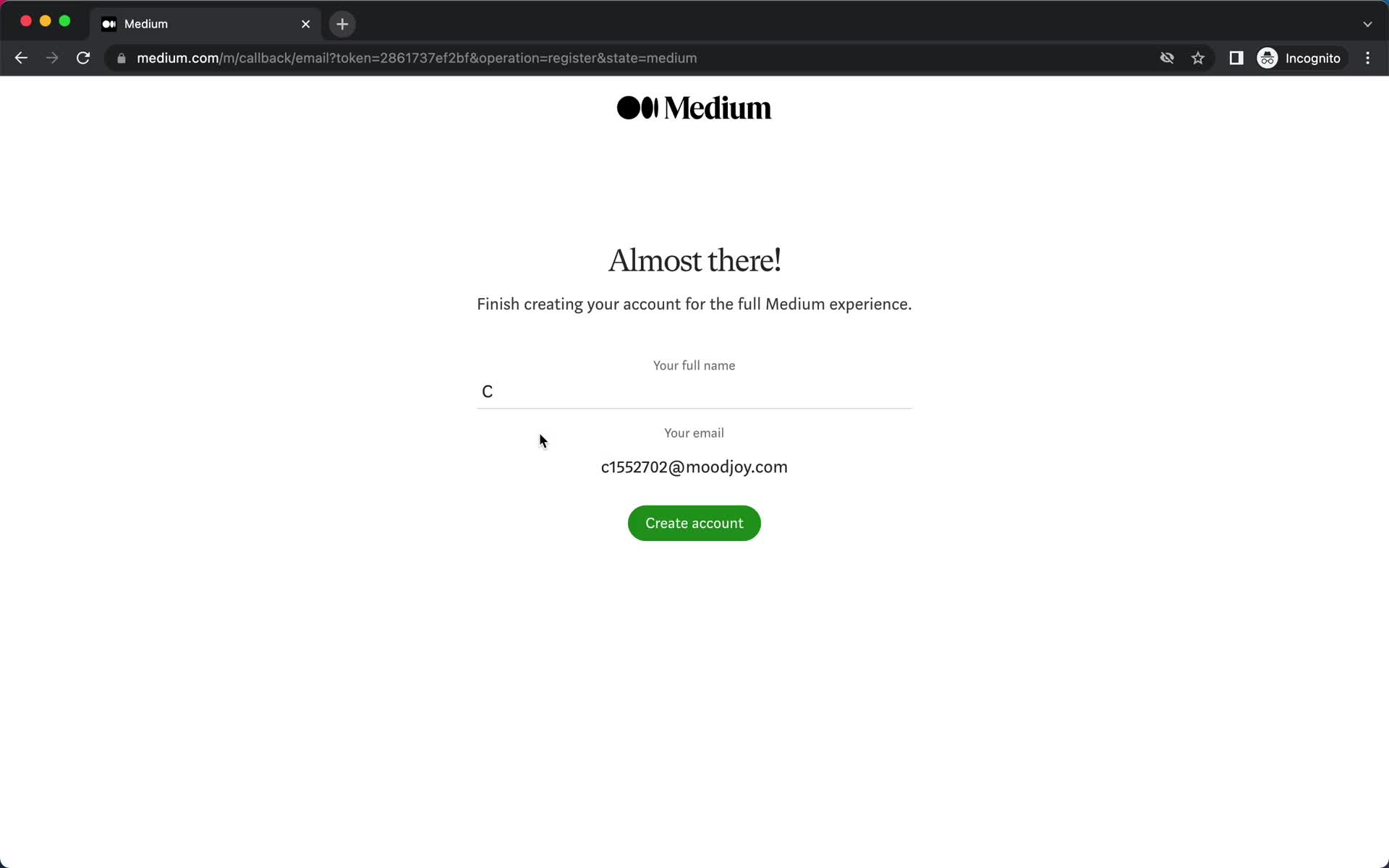Click the split screen icon
Image resolution: width=1389 pixels, height=868 pixels.
[1237, 58]
